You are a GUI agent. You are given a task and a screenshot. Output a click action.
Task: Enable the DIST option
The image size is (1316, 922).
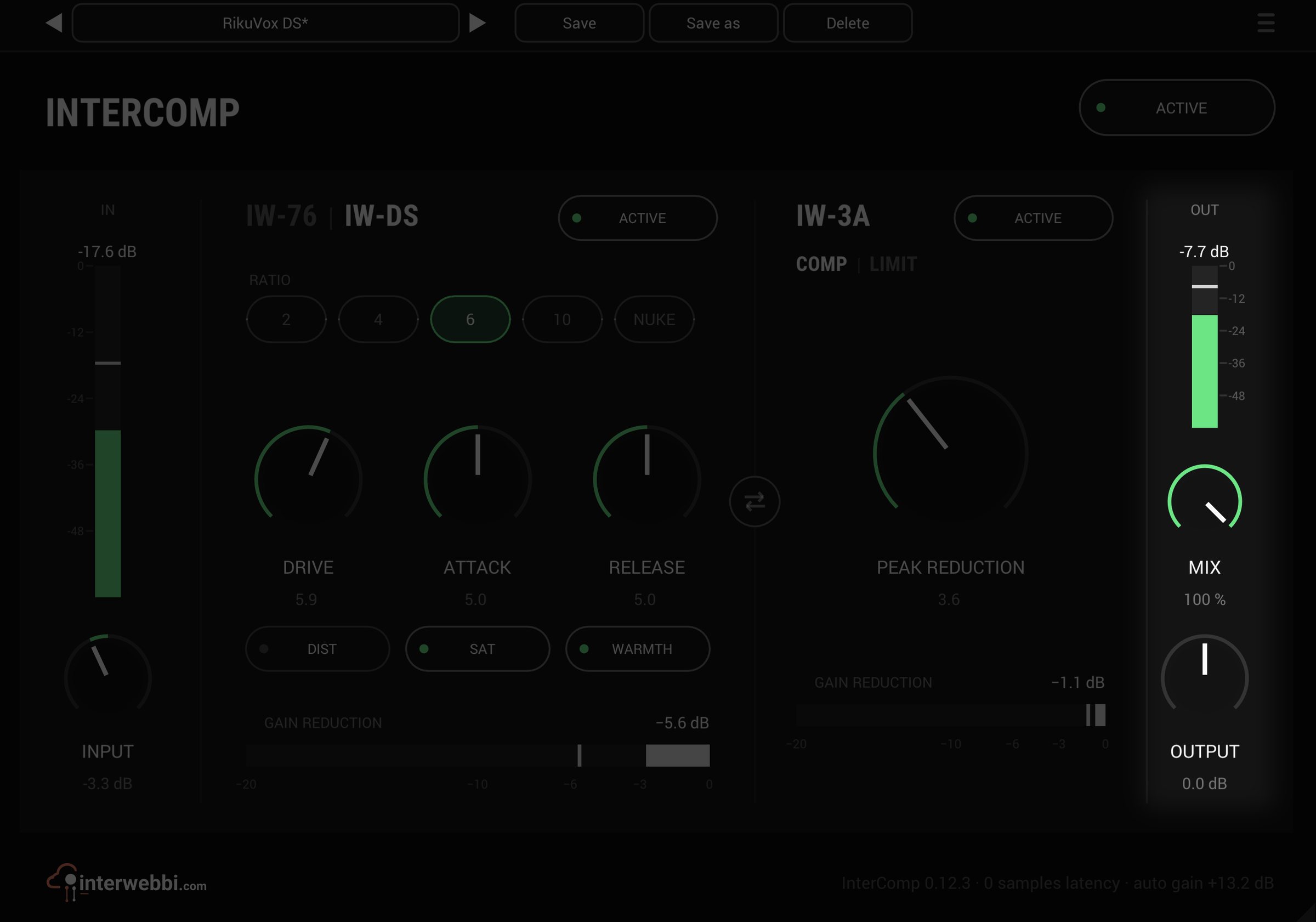coord(317,648)
